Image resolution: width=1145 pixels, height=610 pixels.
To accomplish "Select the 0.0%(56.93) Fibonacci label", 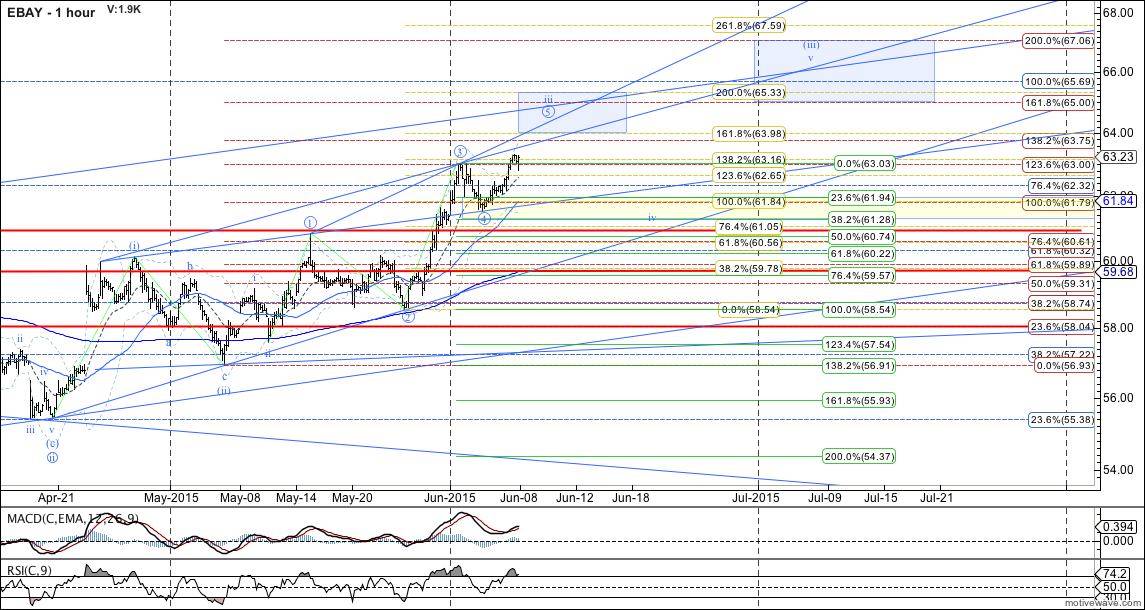I will point(1065,365).
